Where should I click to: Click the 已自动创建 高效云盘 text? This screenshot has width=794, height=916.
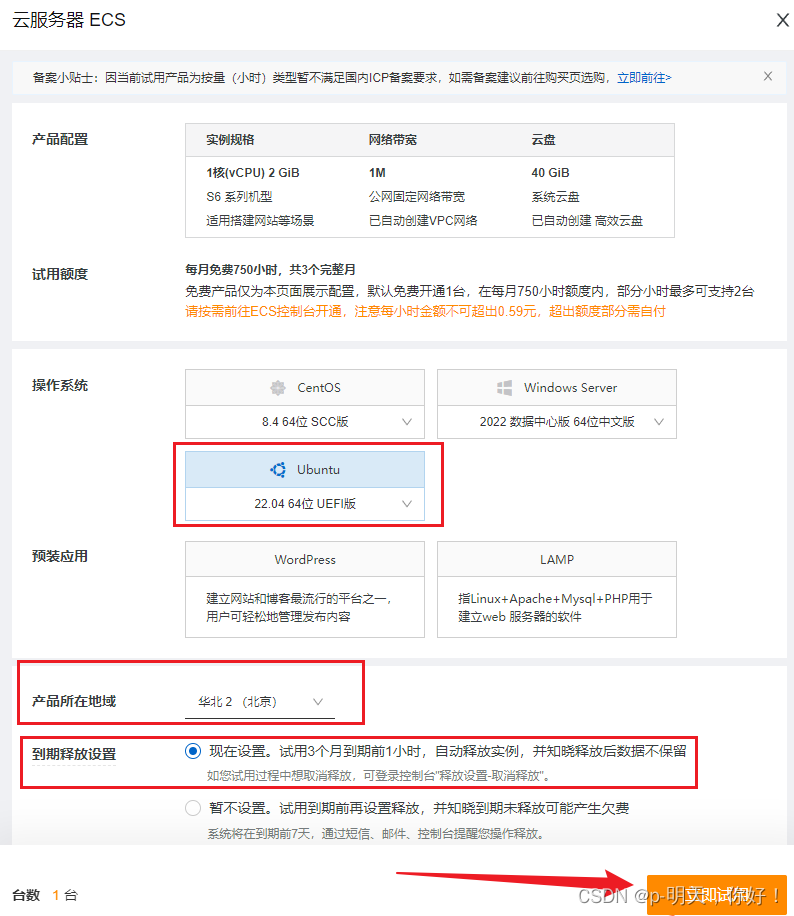click(587, 221)
